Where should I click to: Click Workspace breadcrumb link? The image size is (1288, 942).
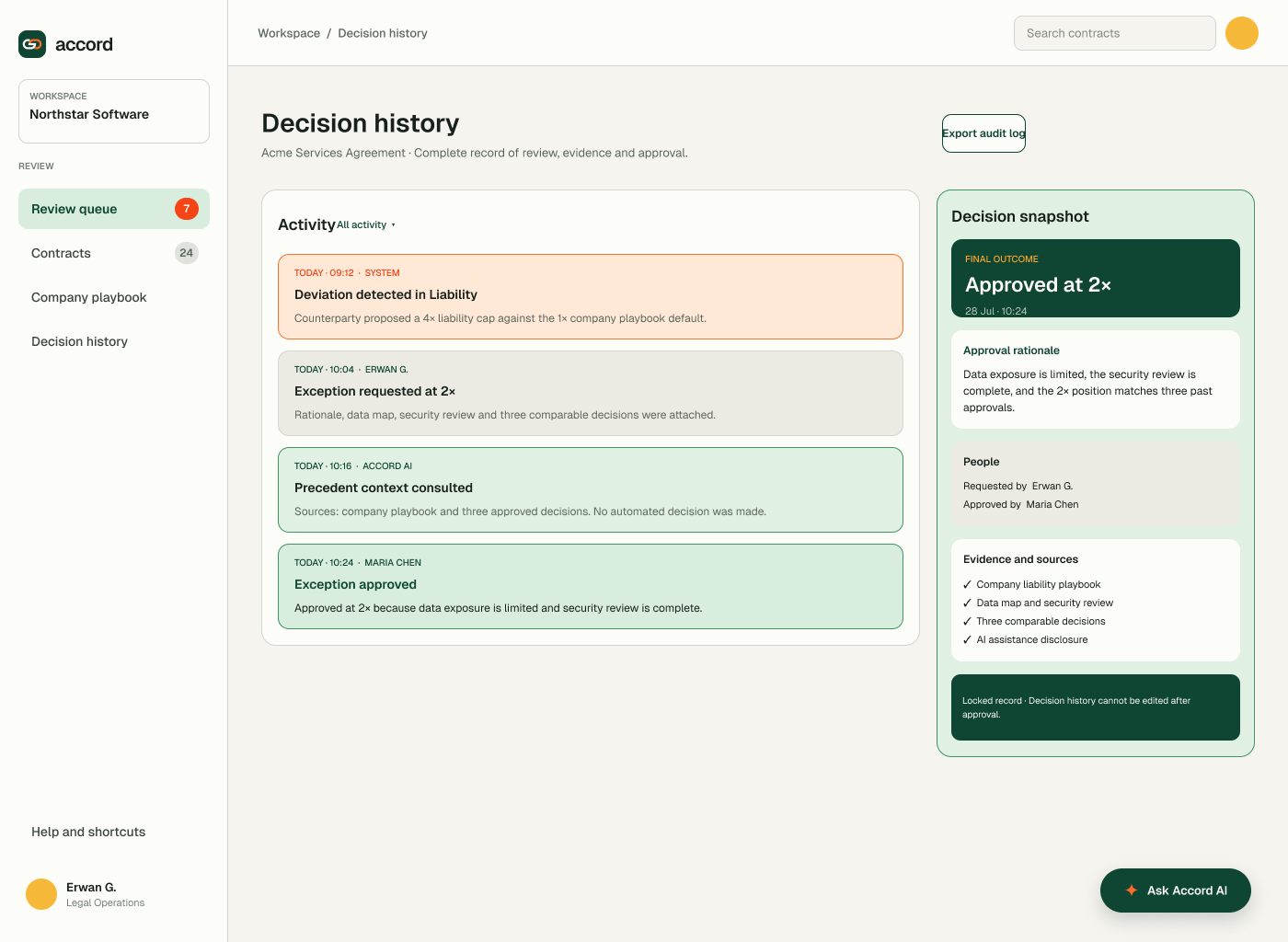click(289, 33)
